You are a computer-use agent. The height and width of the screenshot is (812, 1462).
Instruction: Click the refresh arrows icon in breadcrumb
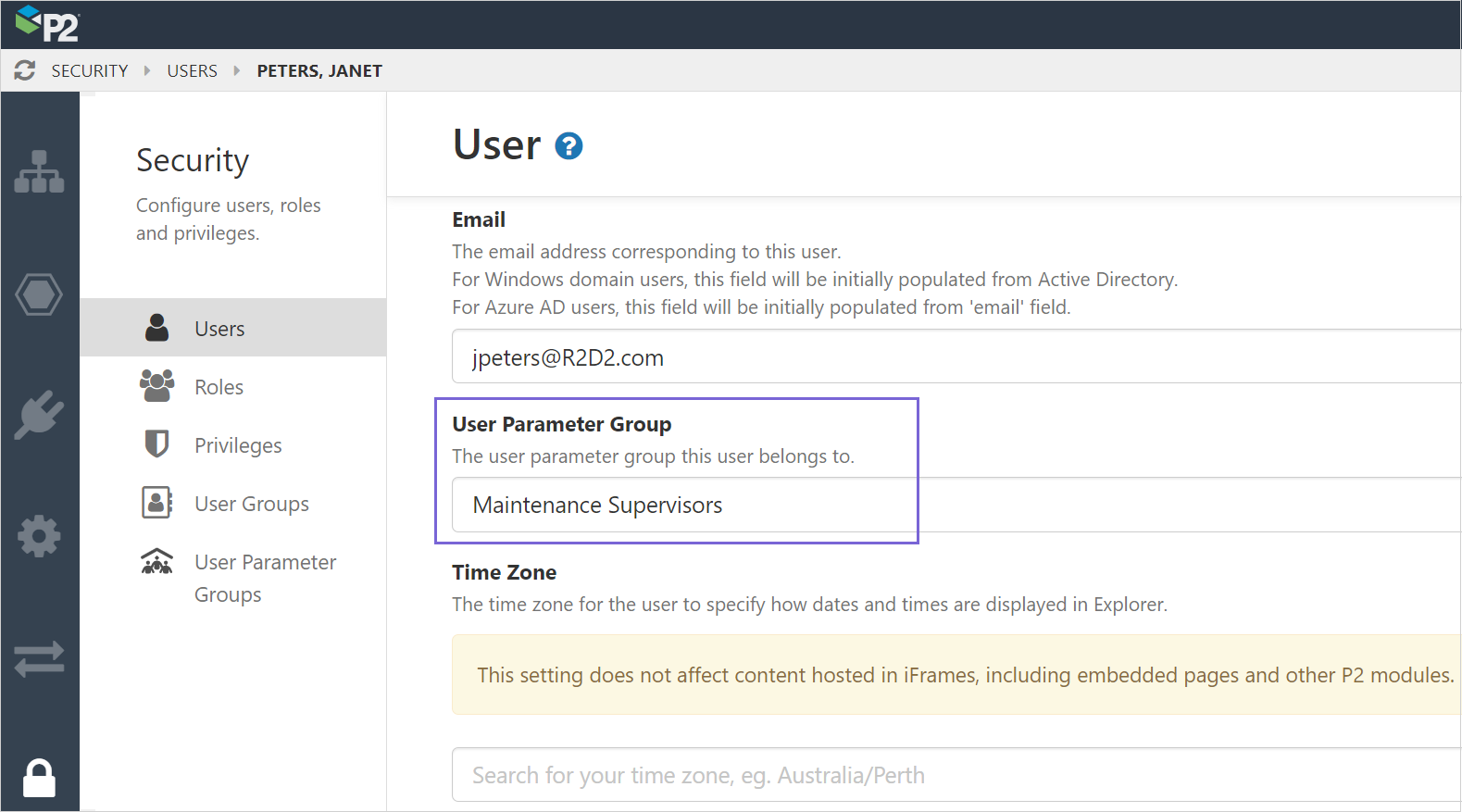[25, 70]
